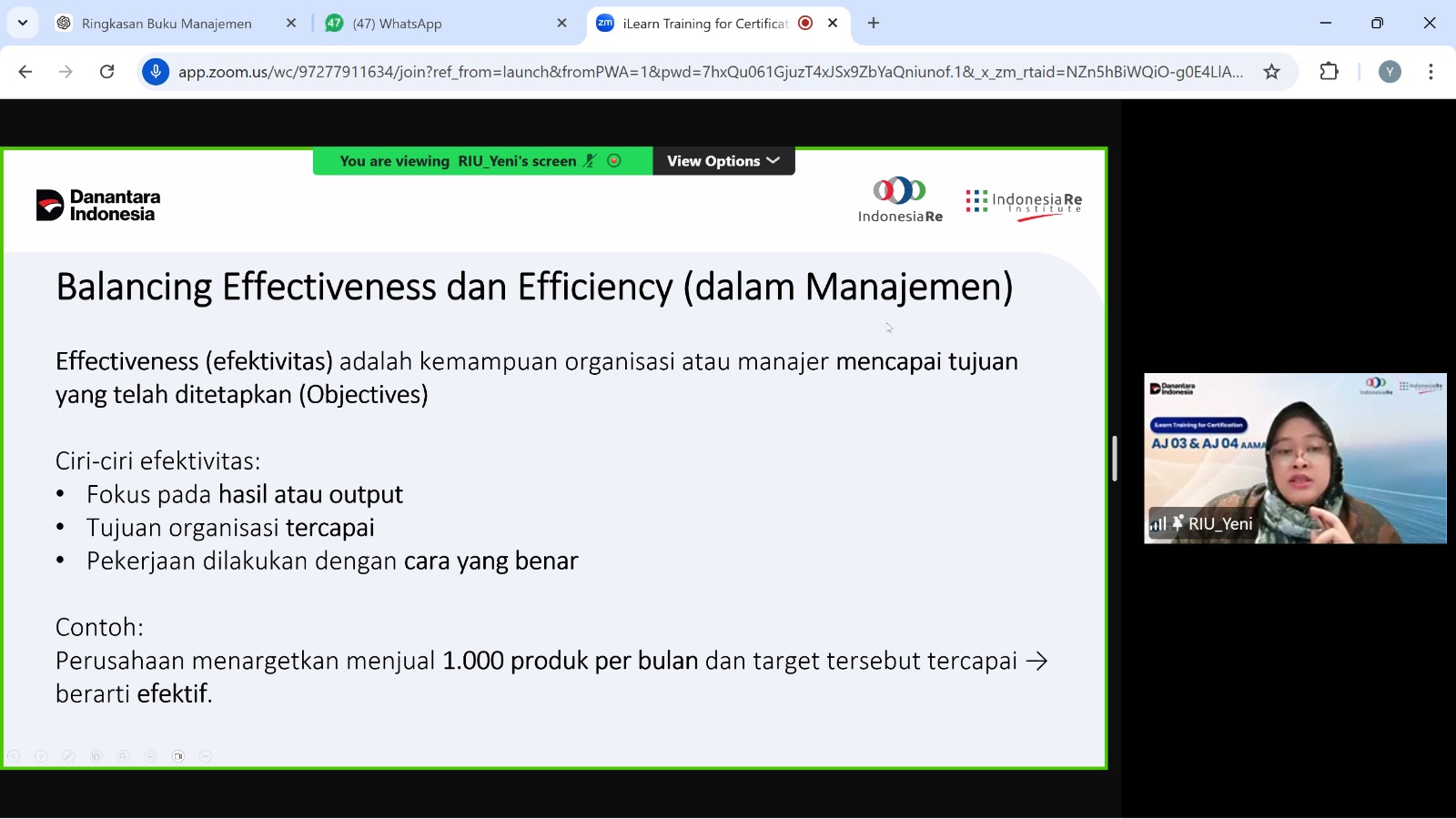The image size is (1456, 819).
Task: Open Chrome's three-dot menu
Action: [x=1431, y=72]
